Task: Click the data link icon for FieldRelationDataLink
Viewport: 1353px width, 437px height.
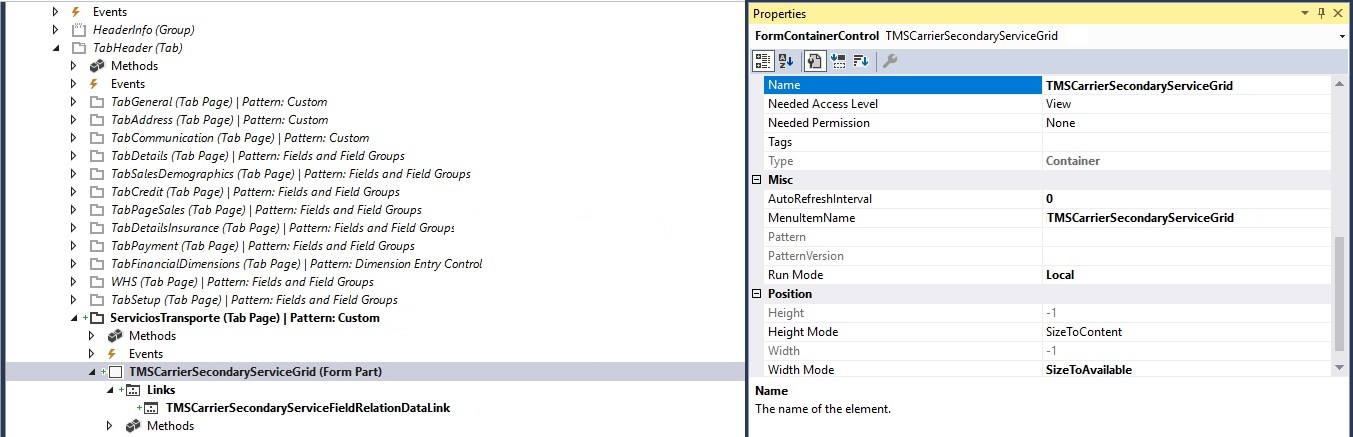Action: click(x=151, y=408)
